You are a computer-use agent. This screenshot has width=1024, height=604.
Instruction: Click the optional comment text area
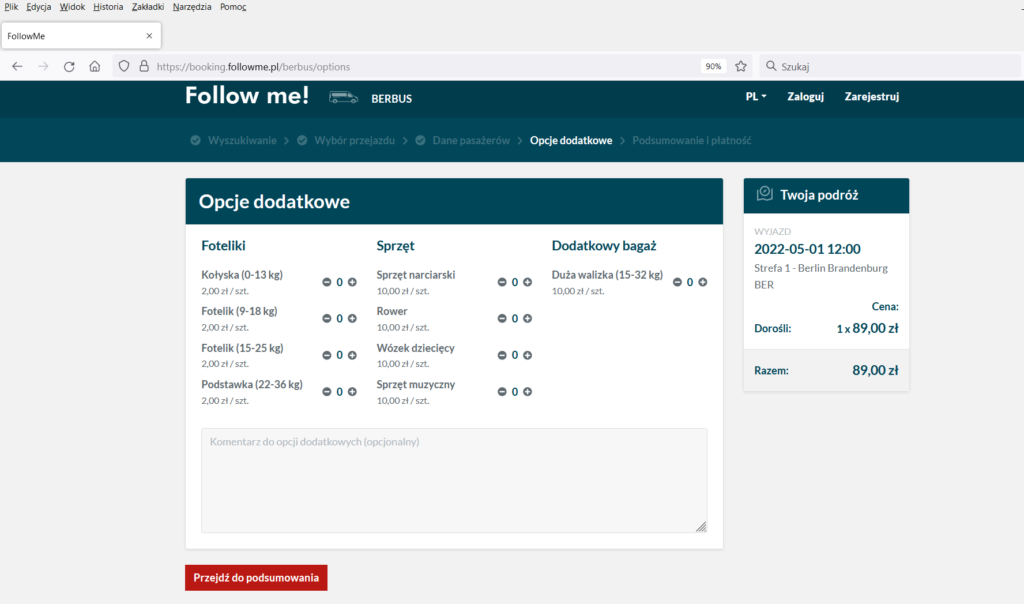pos(454,480)
